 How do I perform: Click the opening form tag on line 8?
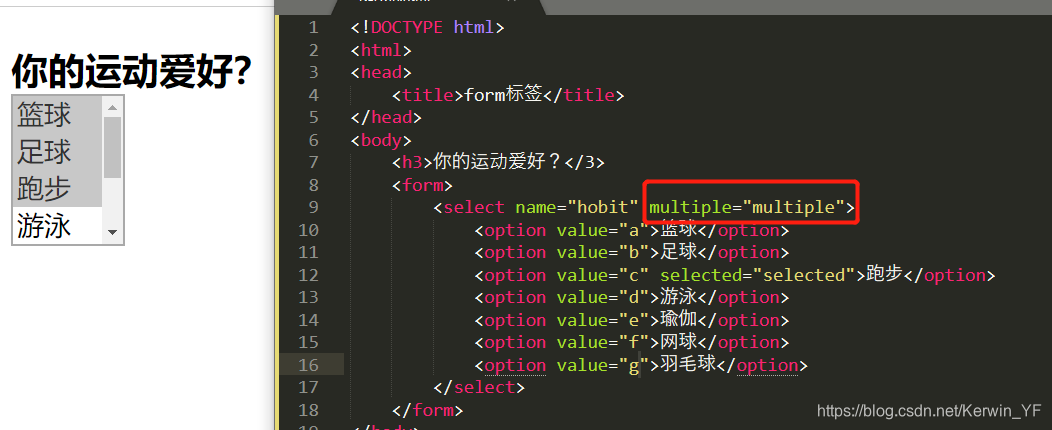[423, 185]
